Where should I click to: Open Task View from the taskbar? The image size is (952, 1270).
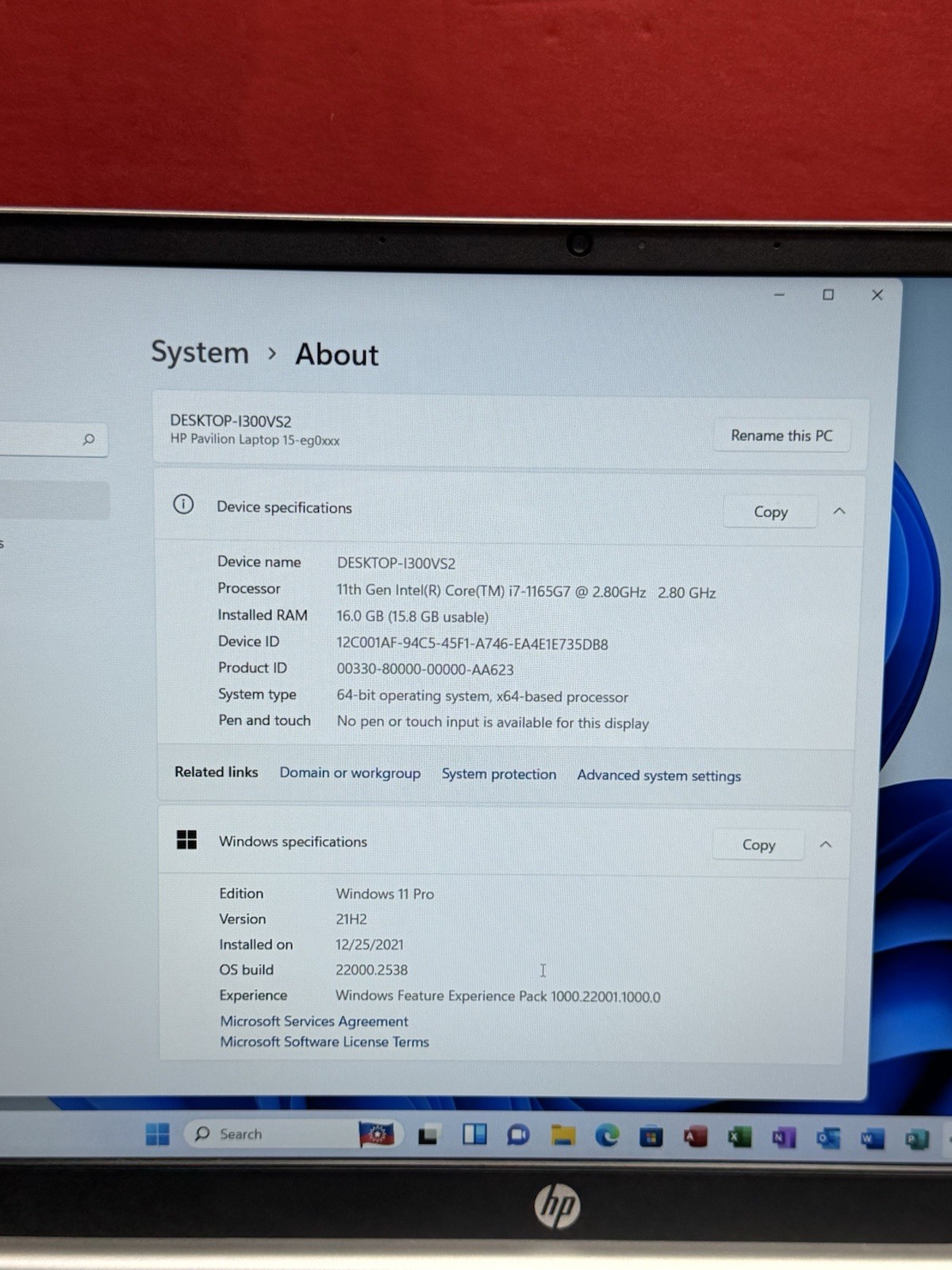[428, 1135]
